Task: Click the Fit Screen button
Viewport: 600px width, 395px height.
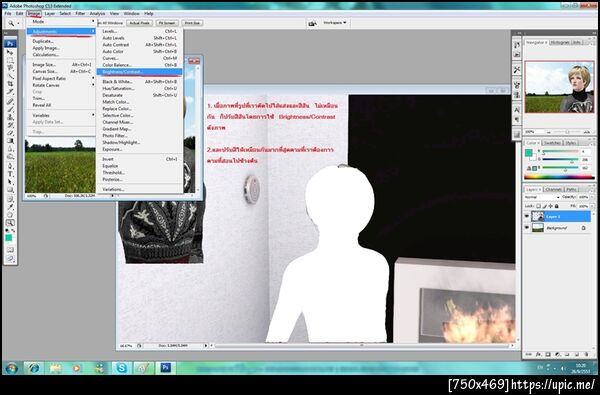Action: 167,23
